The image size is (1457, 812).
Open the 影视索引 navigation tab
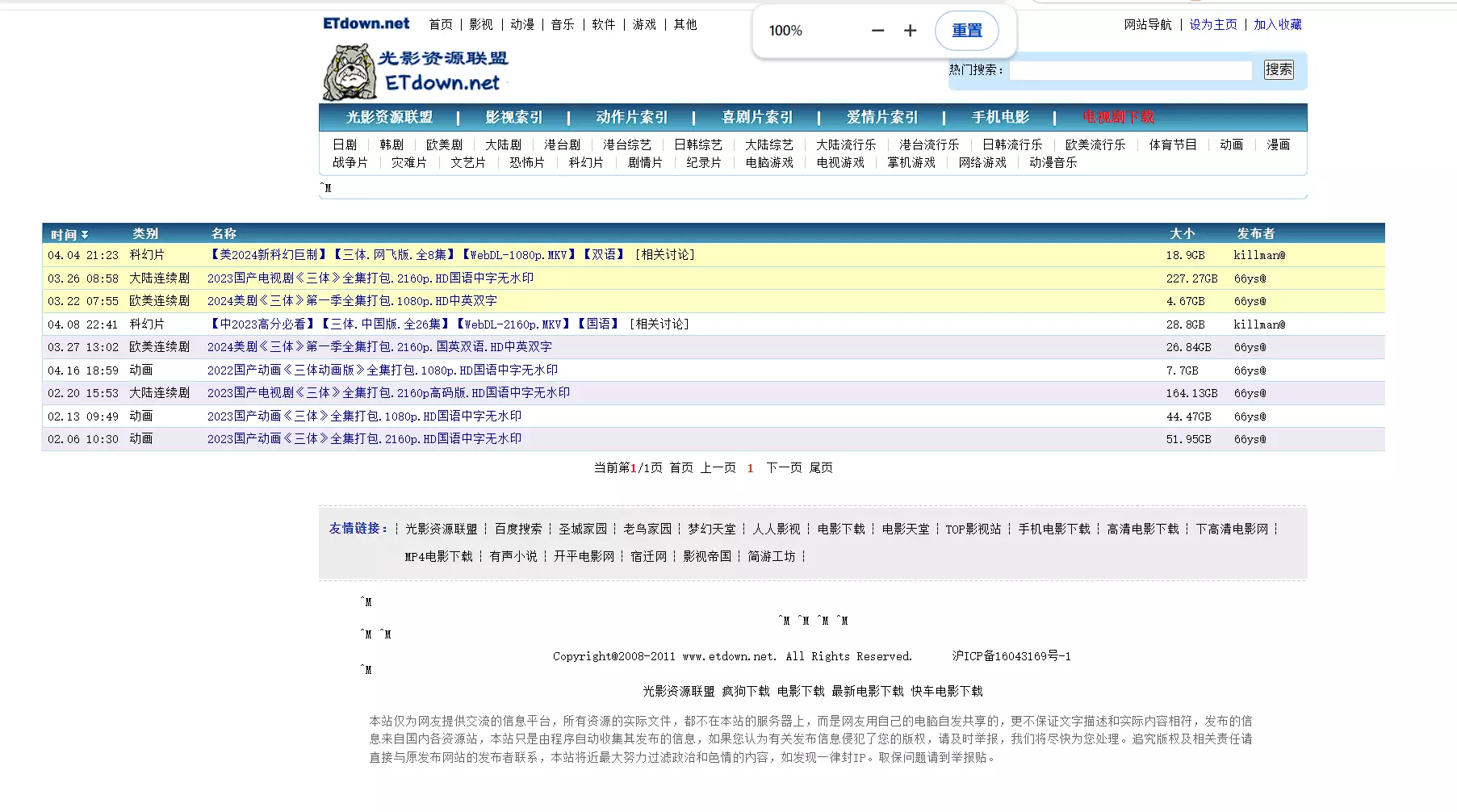coord(513,118)
